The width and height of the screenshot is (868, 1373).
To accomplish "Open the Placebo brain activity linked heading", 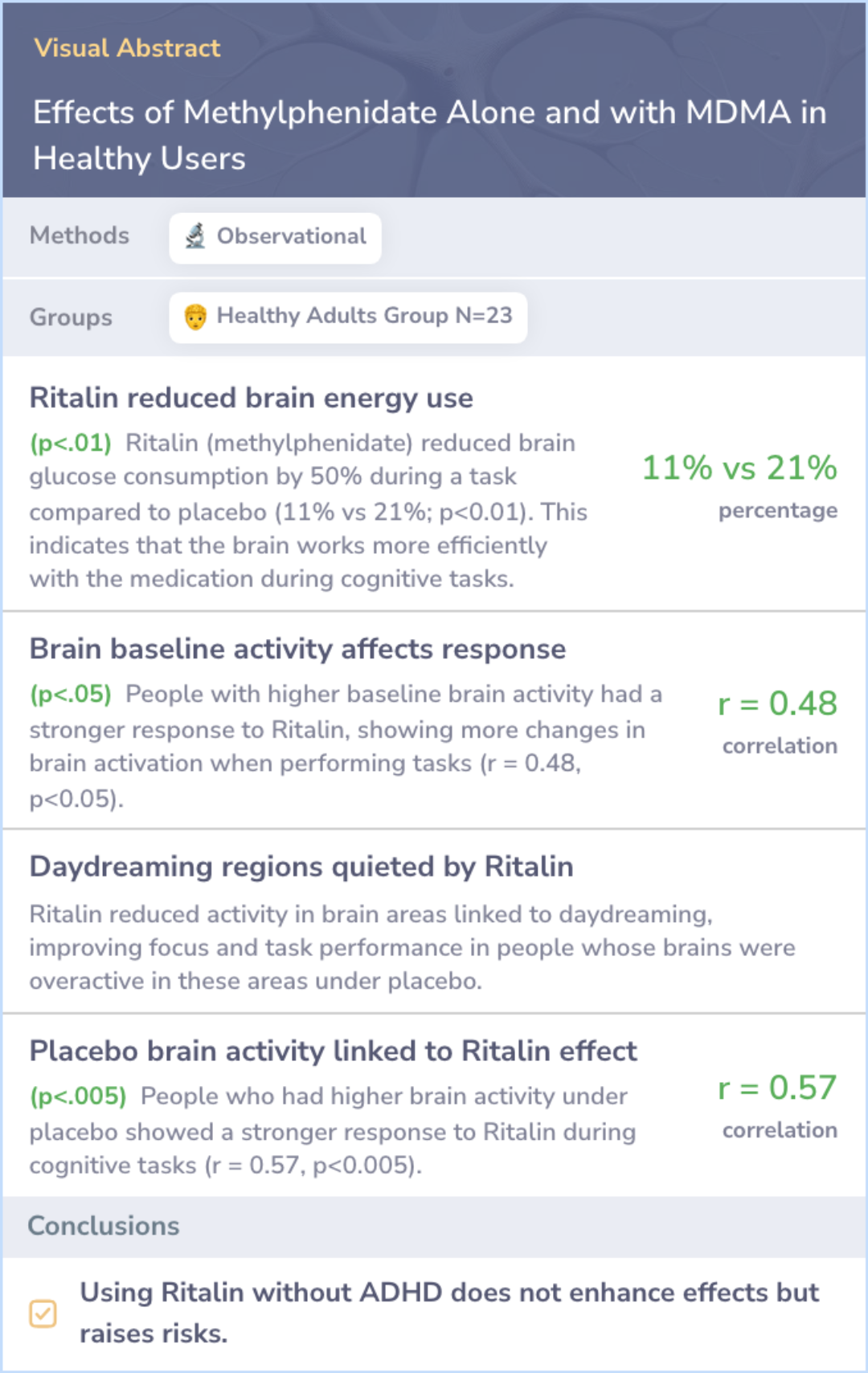I will [334, 1051].
